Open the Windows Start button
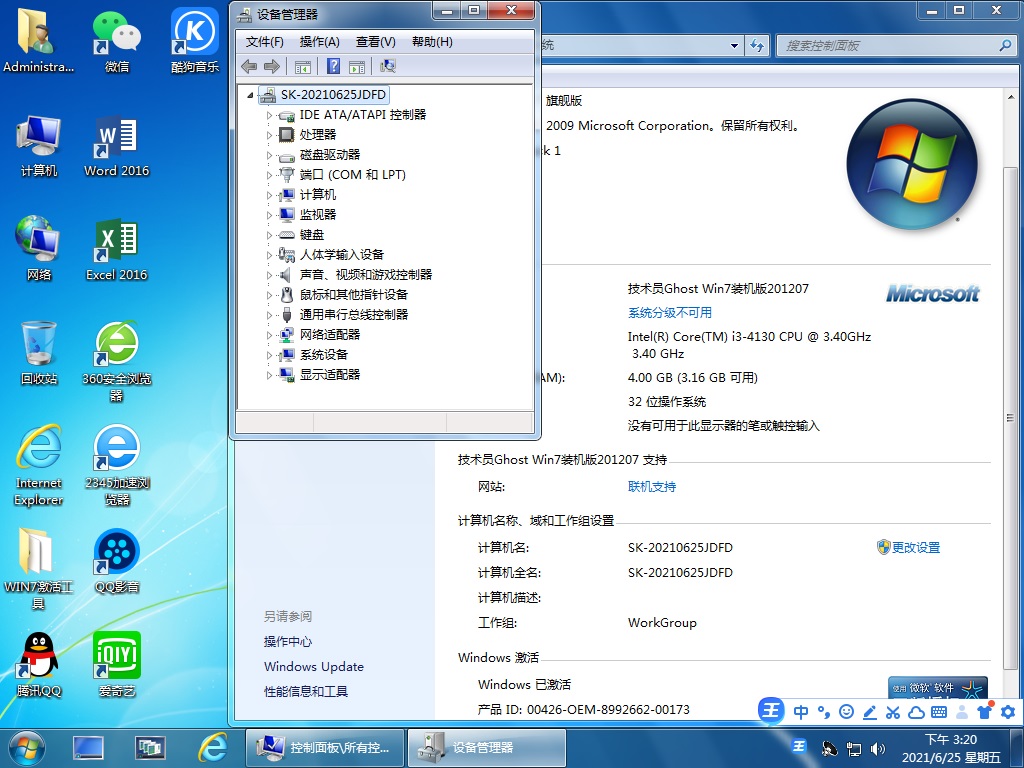1024x768 pixels. tap(26, 747)
